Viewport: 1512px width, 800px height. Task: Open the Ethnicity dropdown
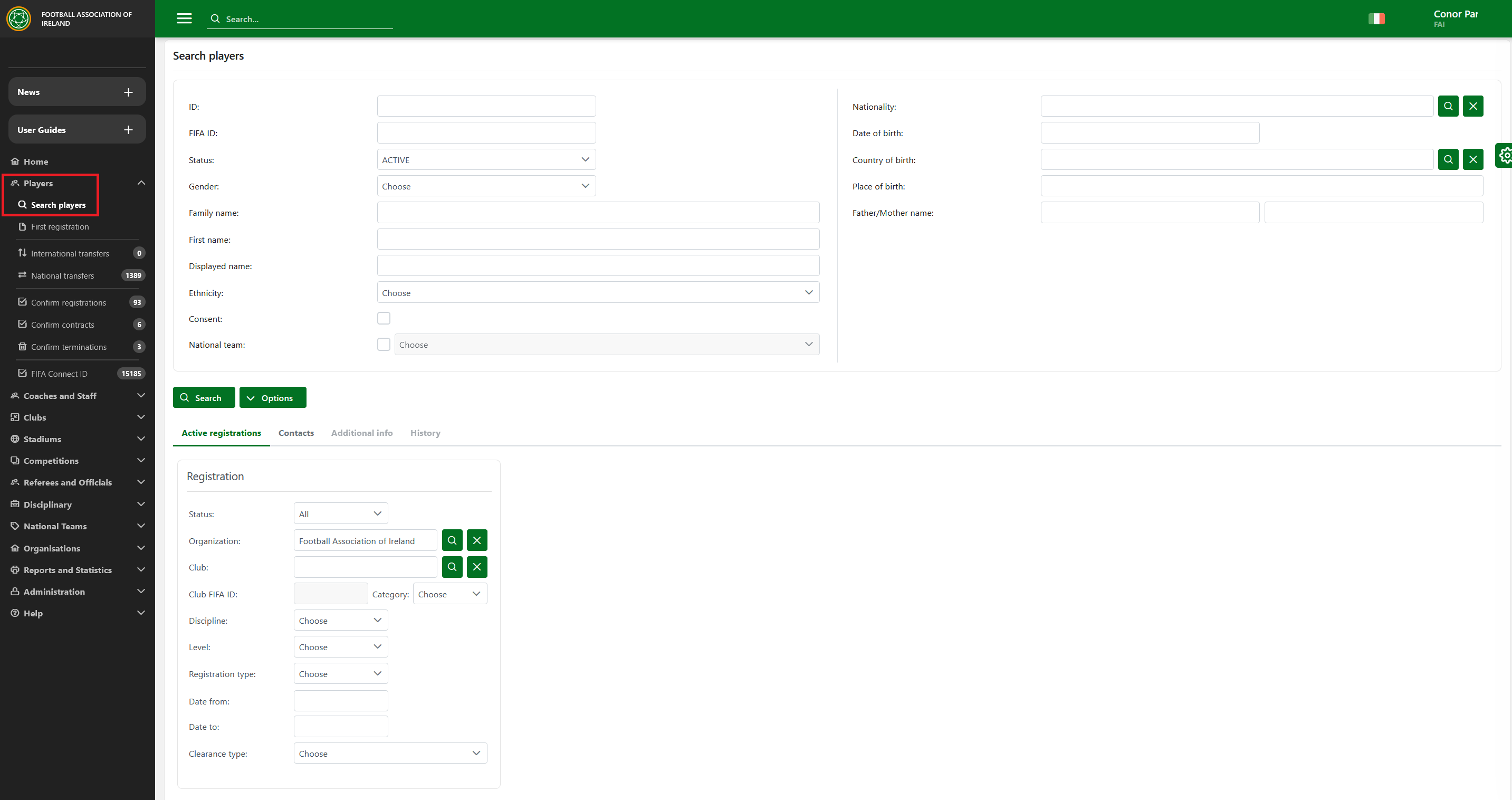(598, 292)
